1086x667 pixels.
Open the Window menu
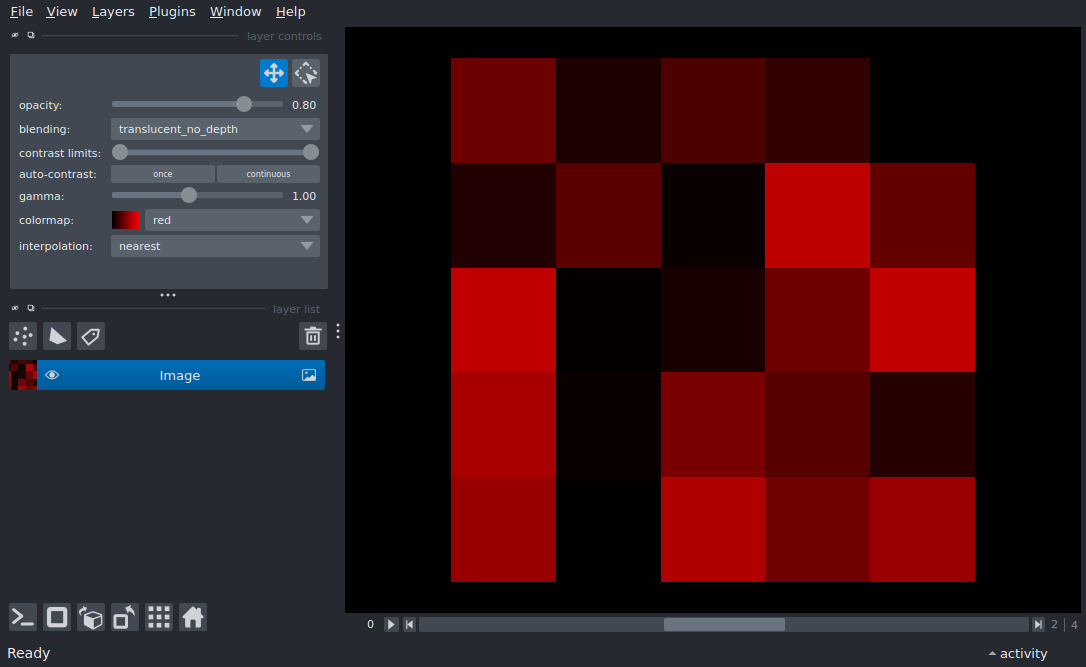(235, 12)
